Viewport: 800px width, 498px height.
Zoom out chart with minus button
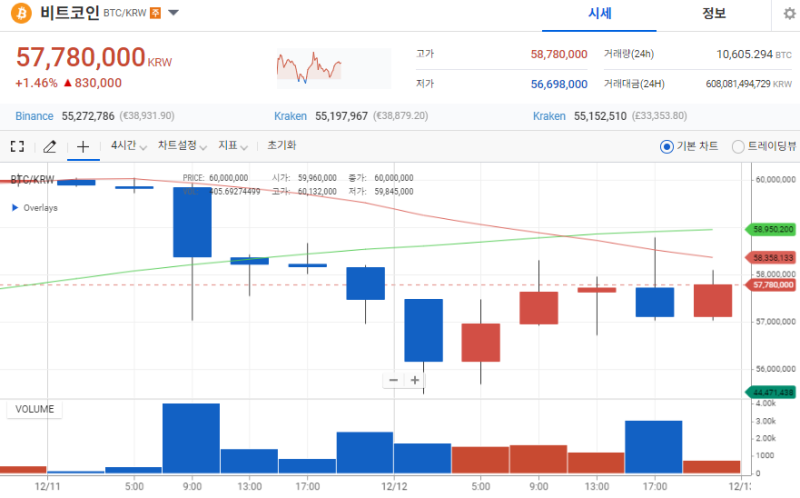[x=393, y=380]
